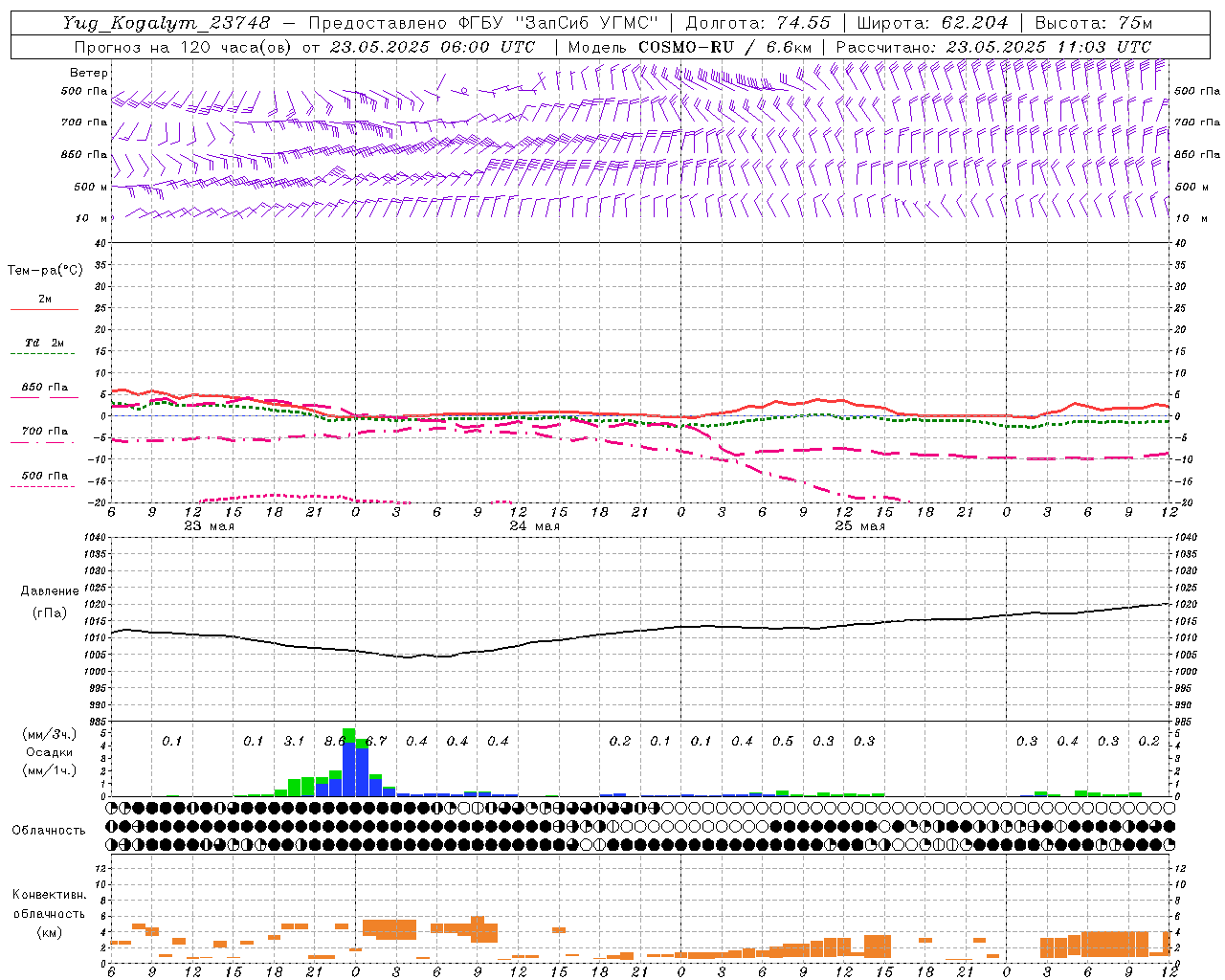Click the 'Конвективн.' convective cloud label
This screenshot has width=1225, height=980.
coord(49,895)
